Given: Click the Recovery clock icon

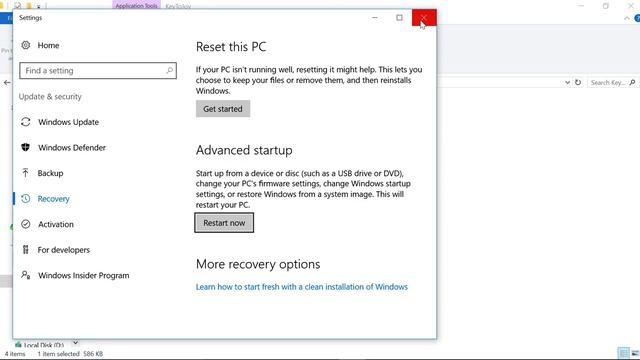Looking at the screenshot, I should 26,199.
